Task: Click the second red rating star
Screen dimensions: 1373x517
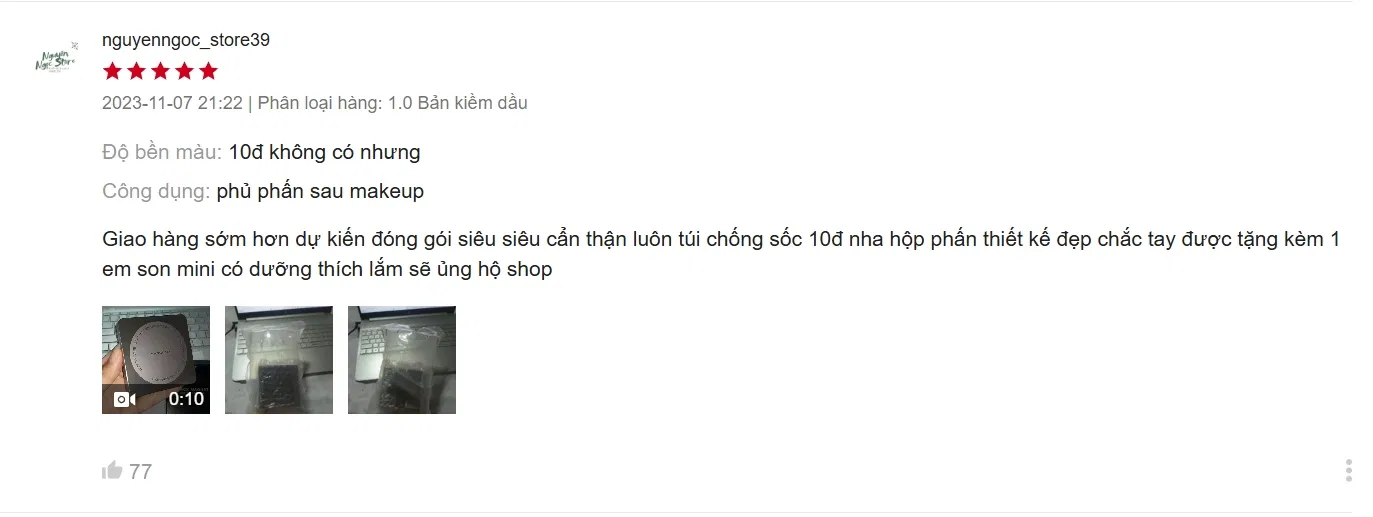Action: 136,71
